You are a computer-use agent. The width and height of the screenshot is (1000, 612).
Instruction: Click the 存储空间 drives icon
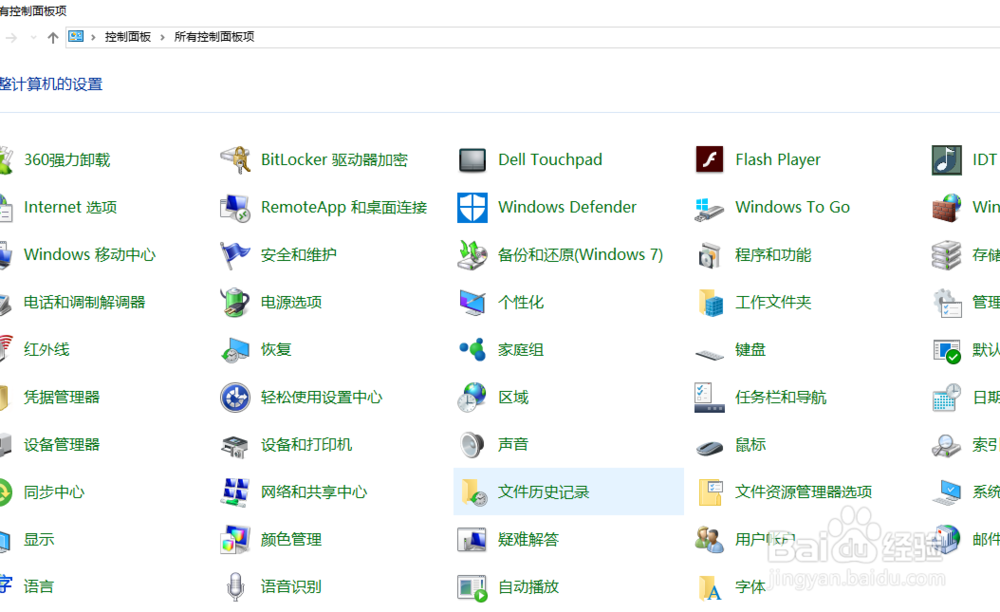pyautogui.click(x=946, y=255)
